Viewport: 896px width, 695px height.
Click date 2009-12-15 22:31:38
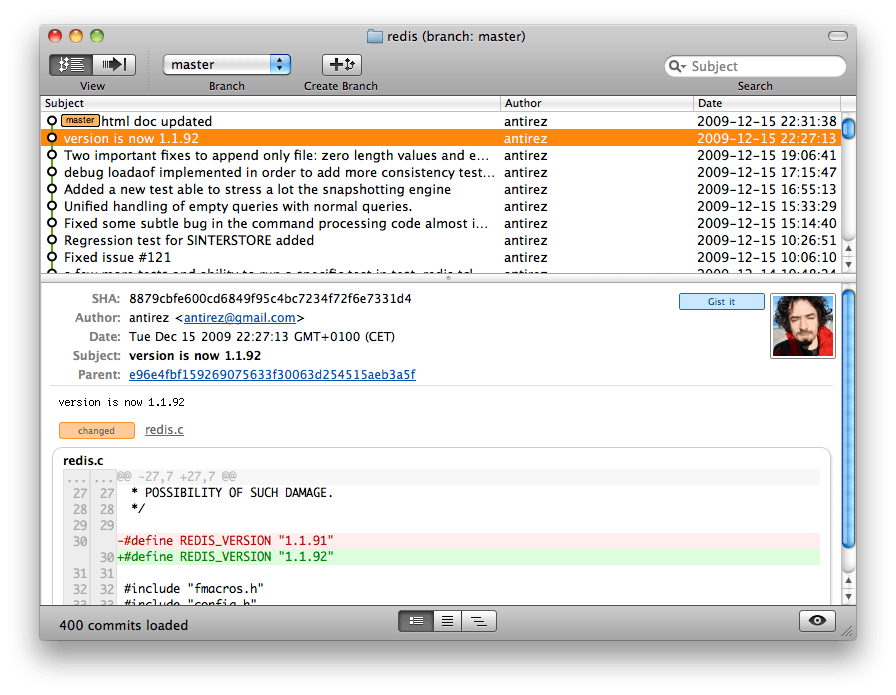pos(767,121)
